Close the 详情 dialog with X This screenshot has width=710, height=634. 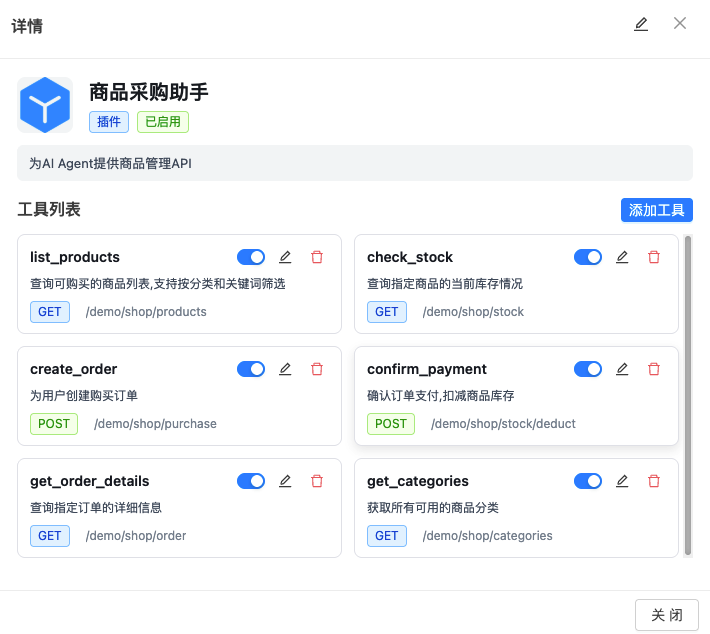[x=680, y=24]
